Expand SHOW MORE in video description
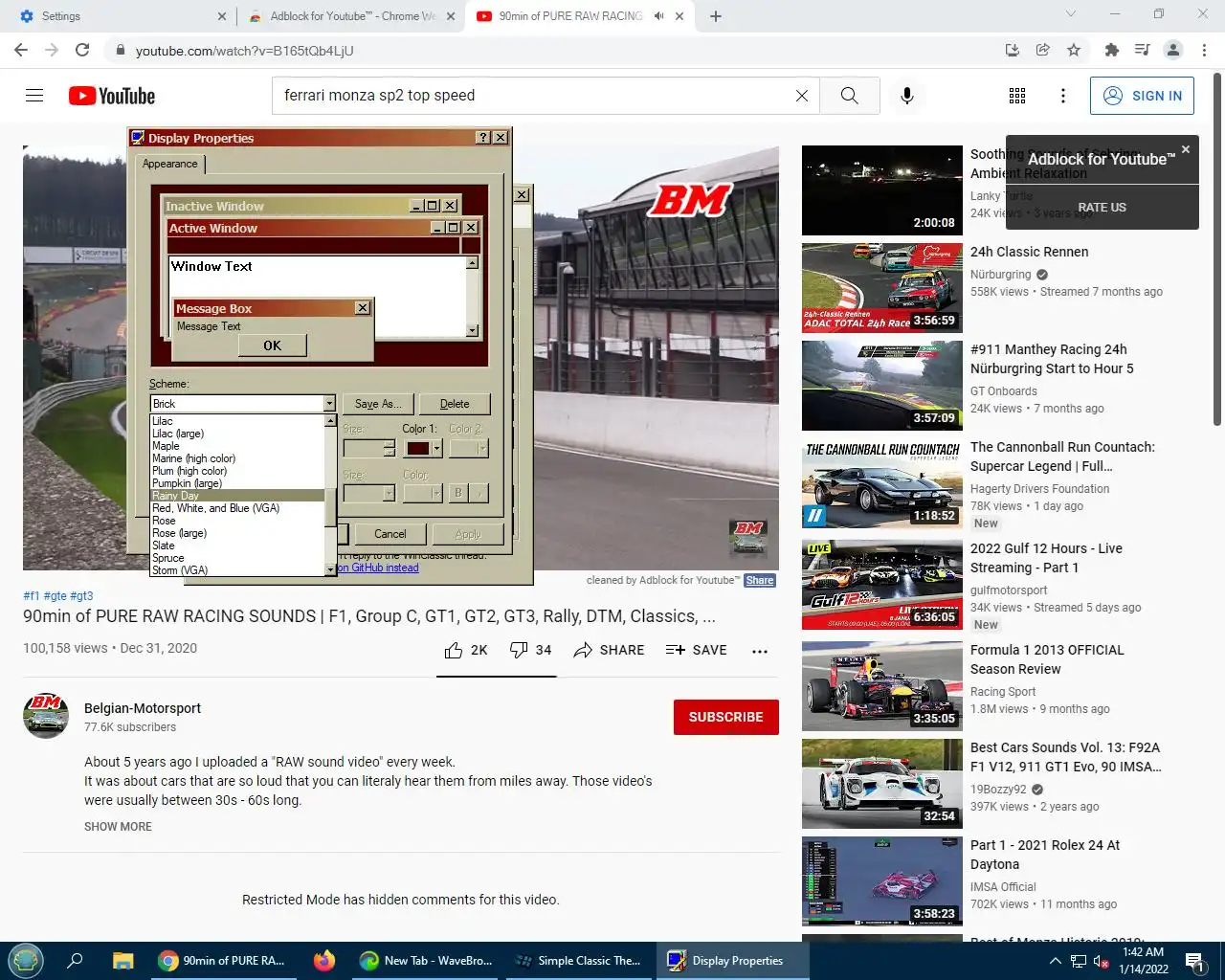 pos(118,827)
